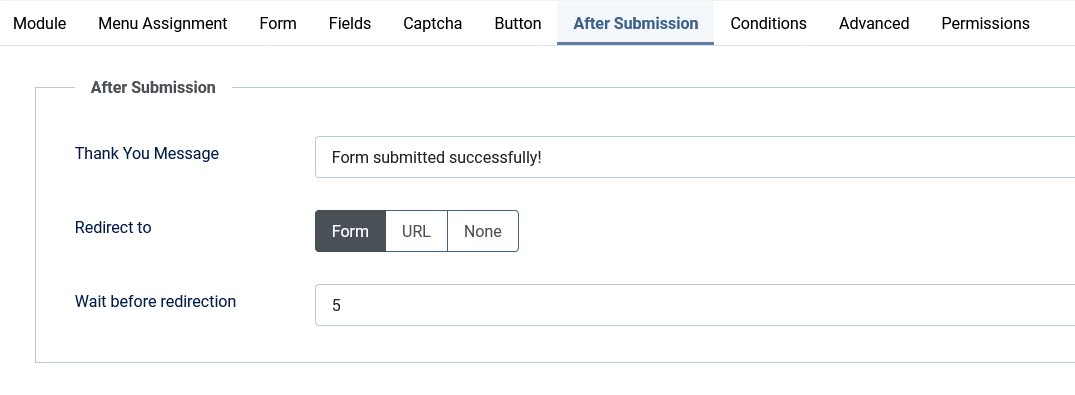The height and width of the screenshot is (395, 1075).
Task: Open the Captcha tab
Action: 433,23
